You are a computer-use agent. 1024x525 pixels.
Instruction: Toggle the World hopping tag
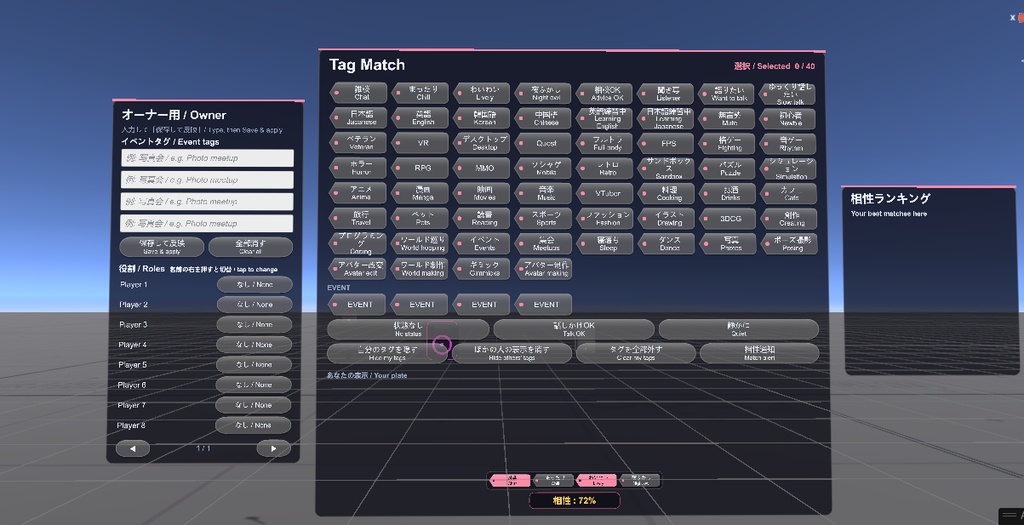[x=420, y=244]
